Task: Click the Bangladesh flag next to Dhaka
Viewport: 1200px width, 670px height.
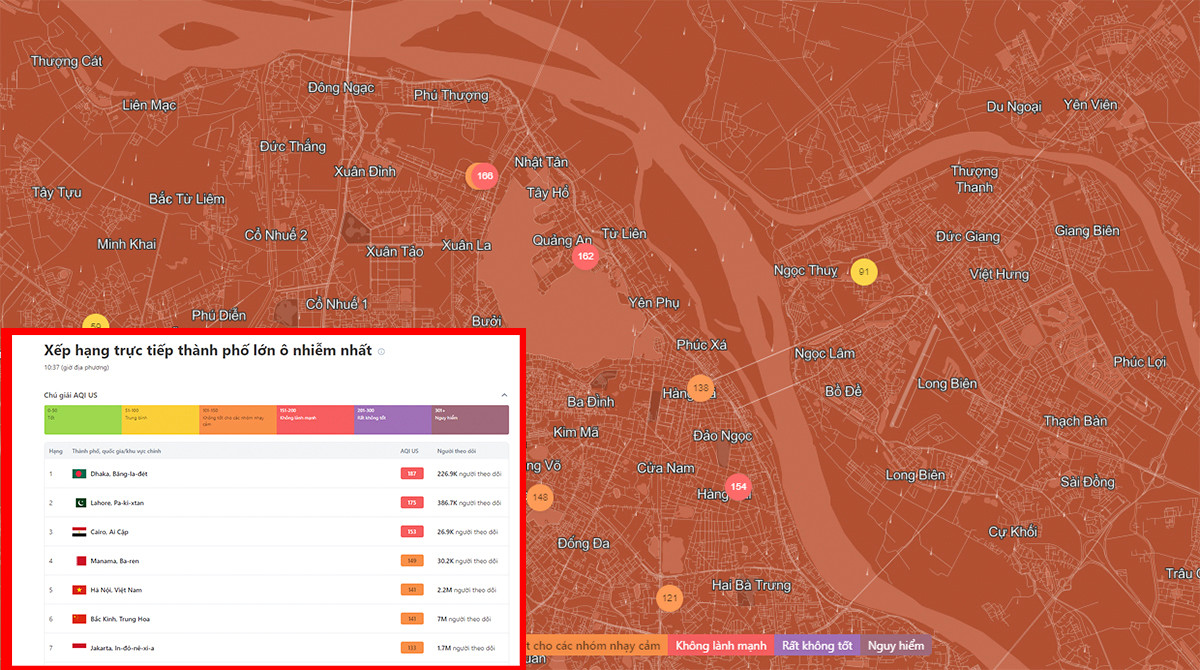Action: [79, 474]
